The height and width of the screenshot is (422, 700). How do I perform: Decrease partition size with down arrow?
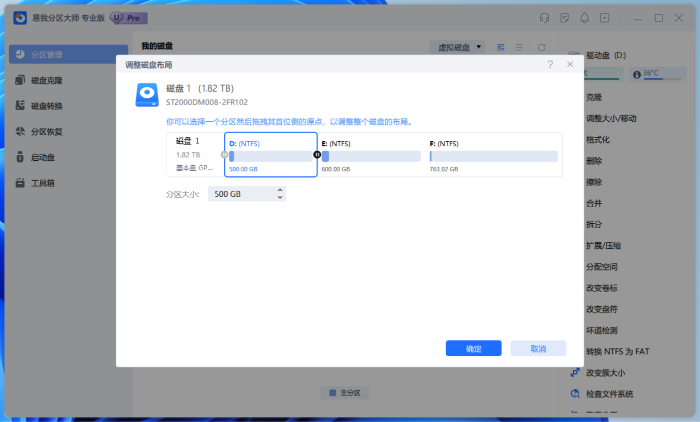point(280,197)
